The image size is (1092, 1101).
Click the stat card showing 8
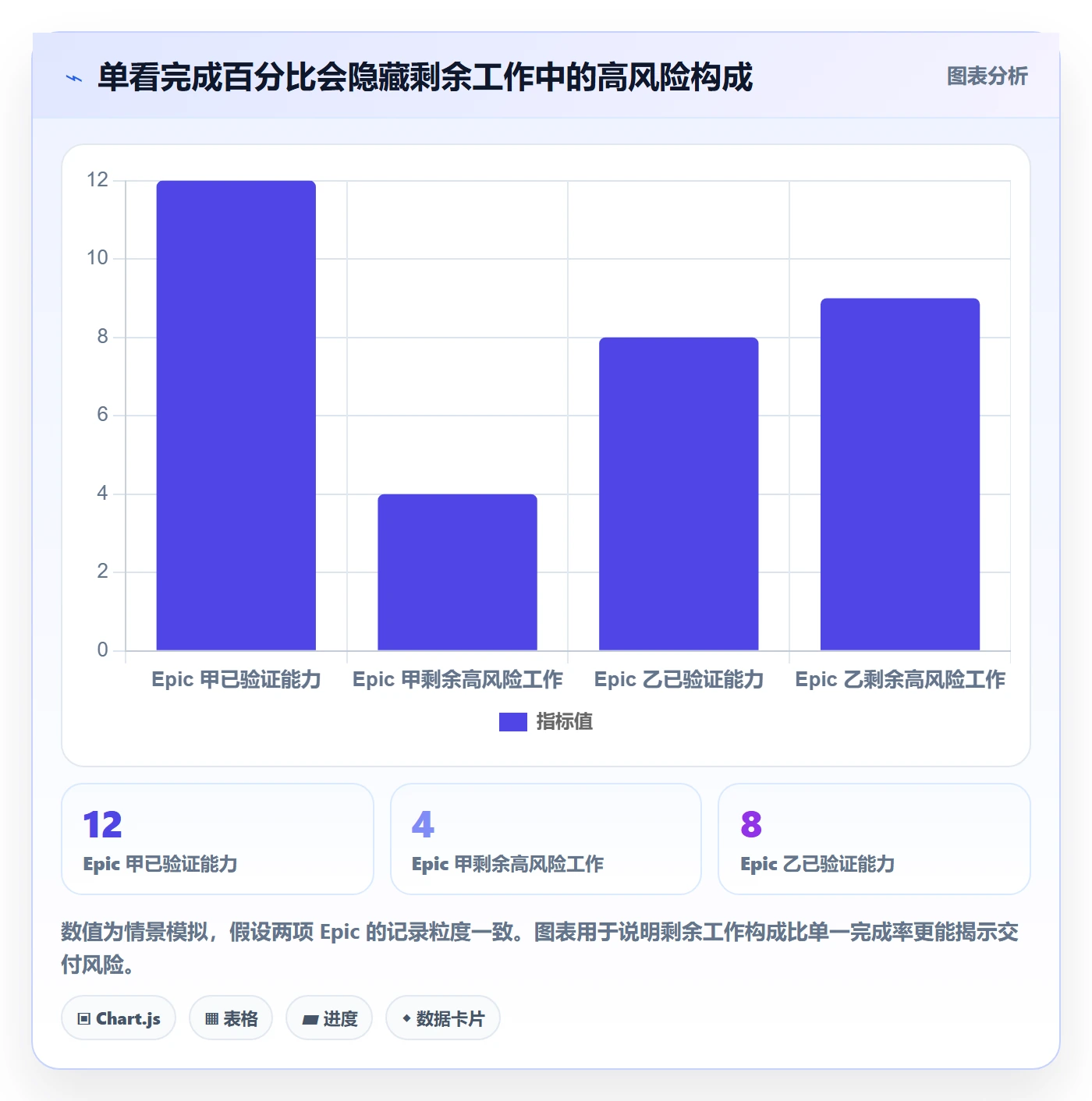coord(874,839)
